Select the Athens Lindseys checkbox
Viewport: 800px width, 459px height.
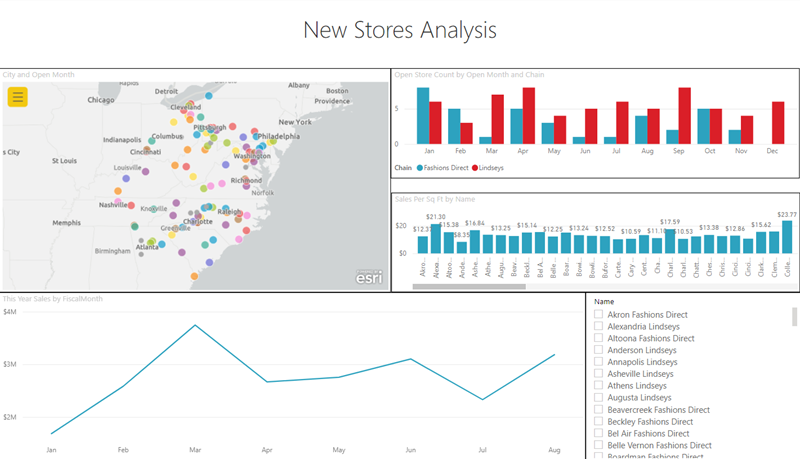(x=598, y=385)
